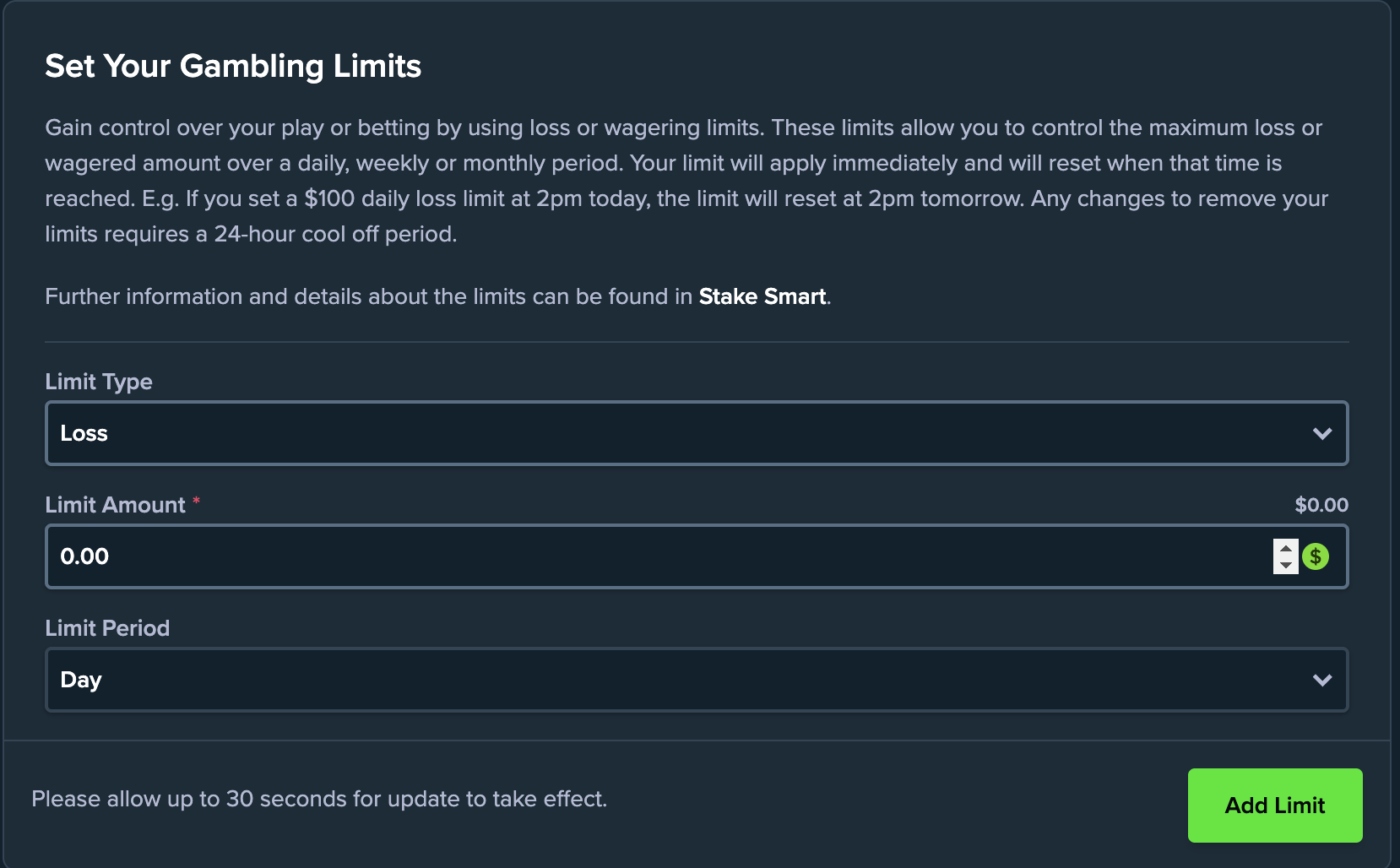The width and height of the screenshot is (1400, 868).
Task: Click the Limit Amount label text
Action: click(115, 504)
